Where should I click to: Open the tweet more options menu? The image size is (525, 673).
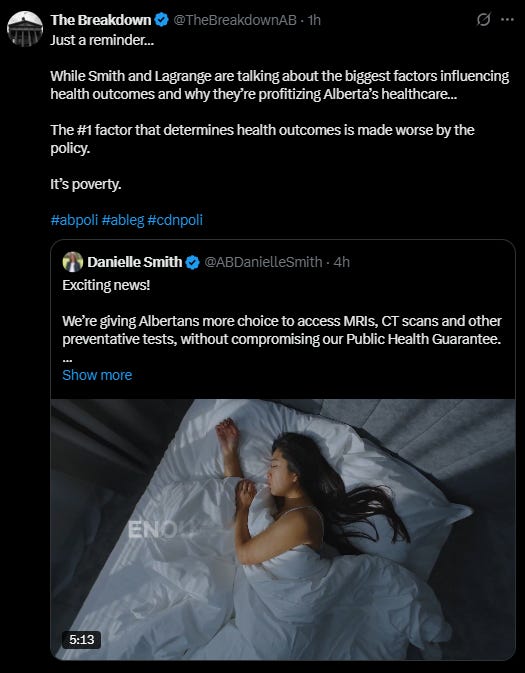point(507,19)
